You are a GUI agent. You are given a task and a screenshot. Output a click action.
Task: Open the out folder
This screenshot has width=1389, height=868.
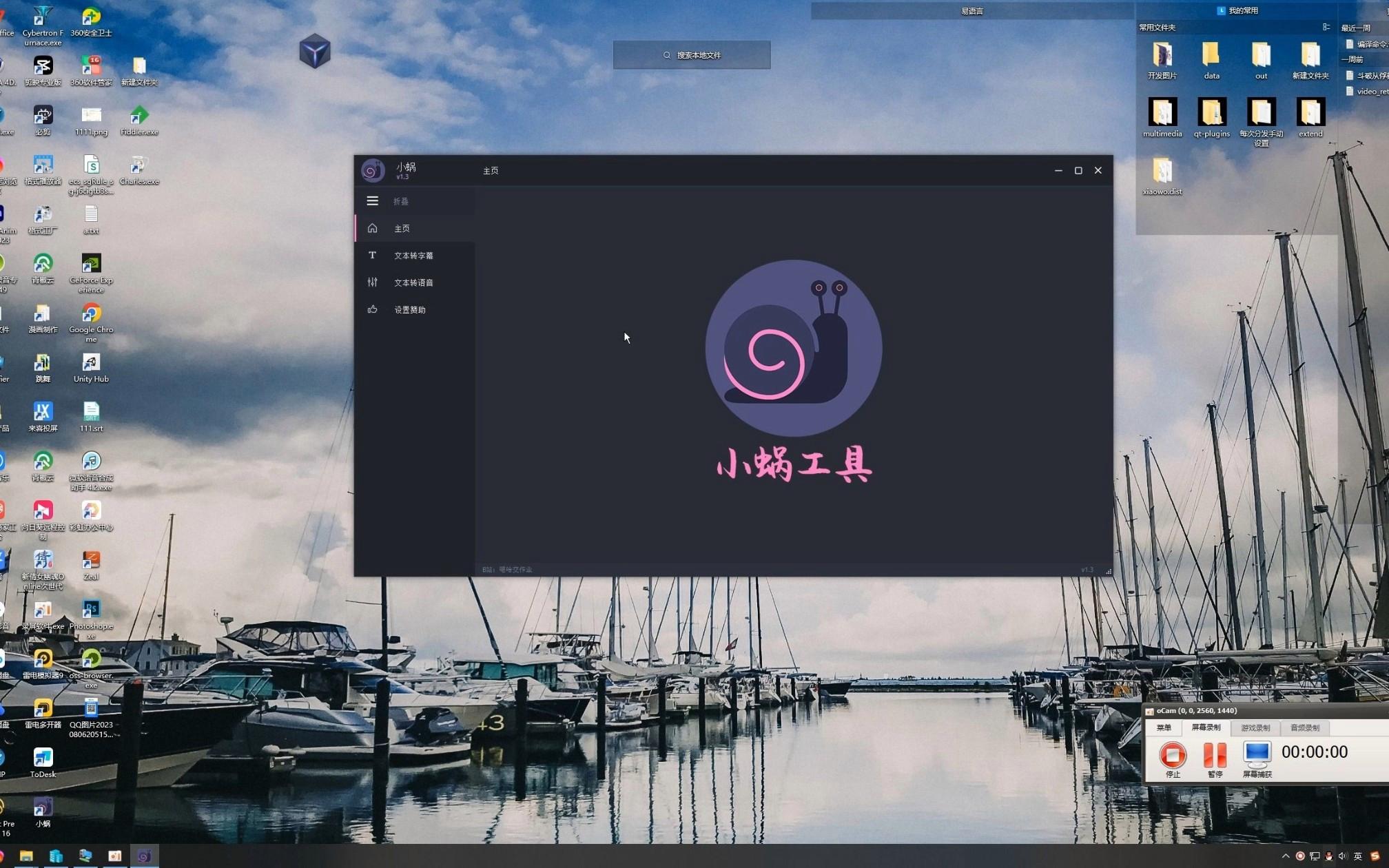pos(1261,61)
